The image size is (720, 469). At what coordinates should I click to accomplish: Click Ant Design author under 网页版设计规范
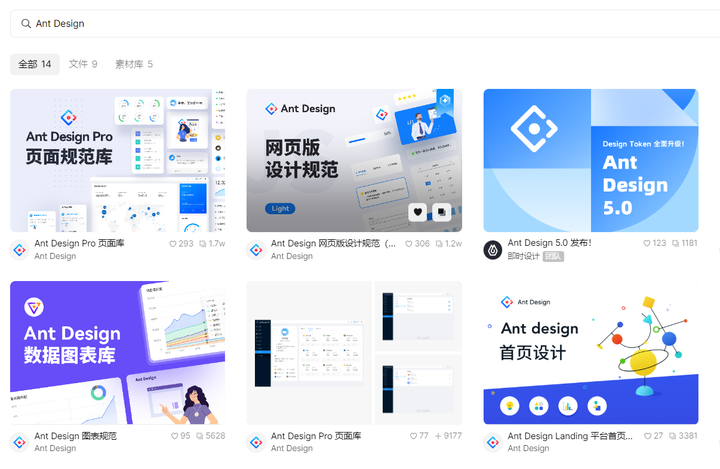click(x=292, y=256)
